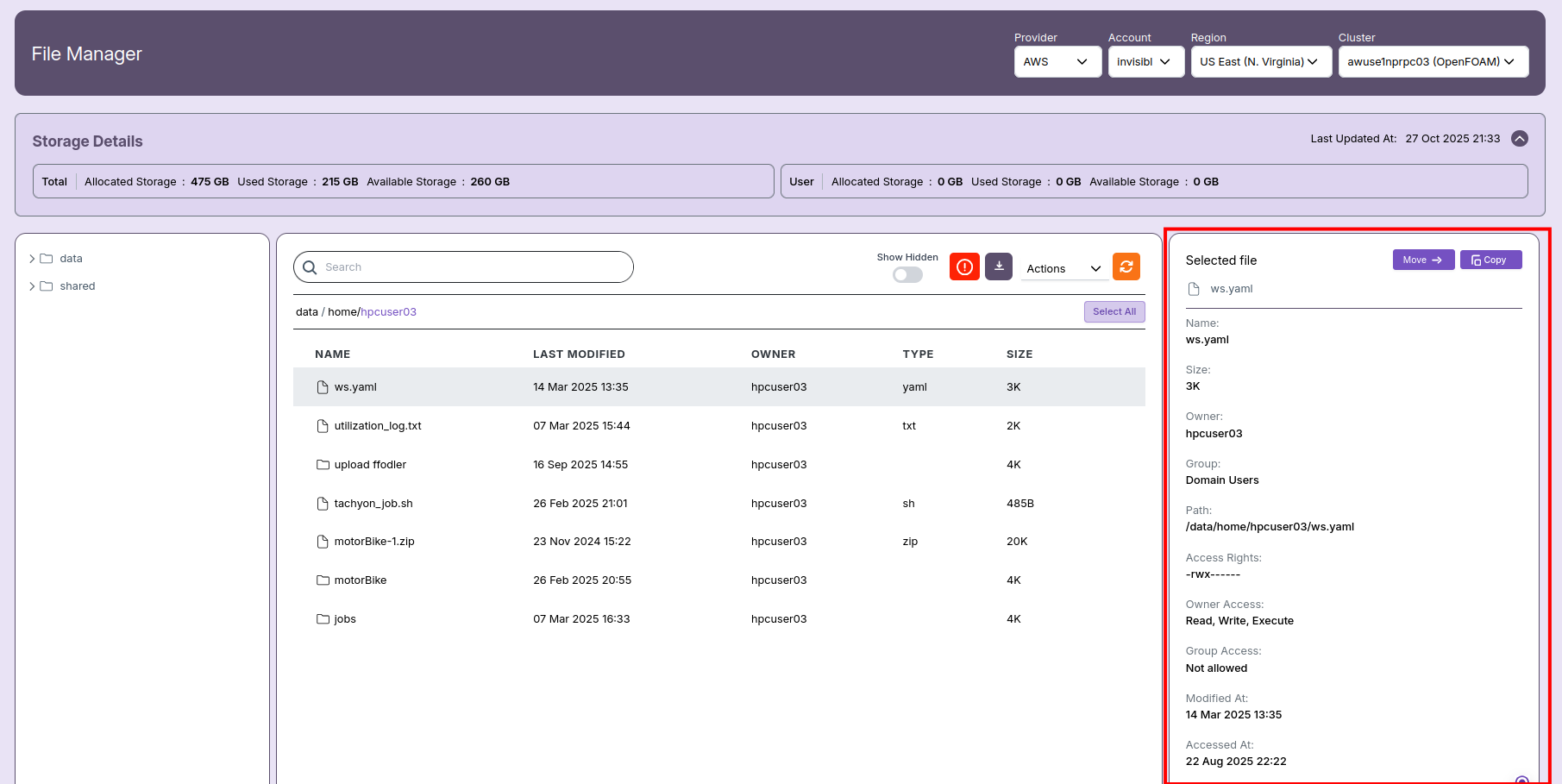Click the Search input field

point(463,267)
